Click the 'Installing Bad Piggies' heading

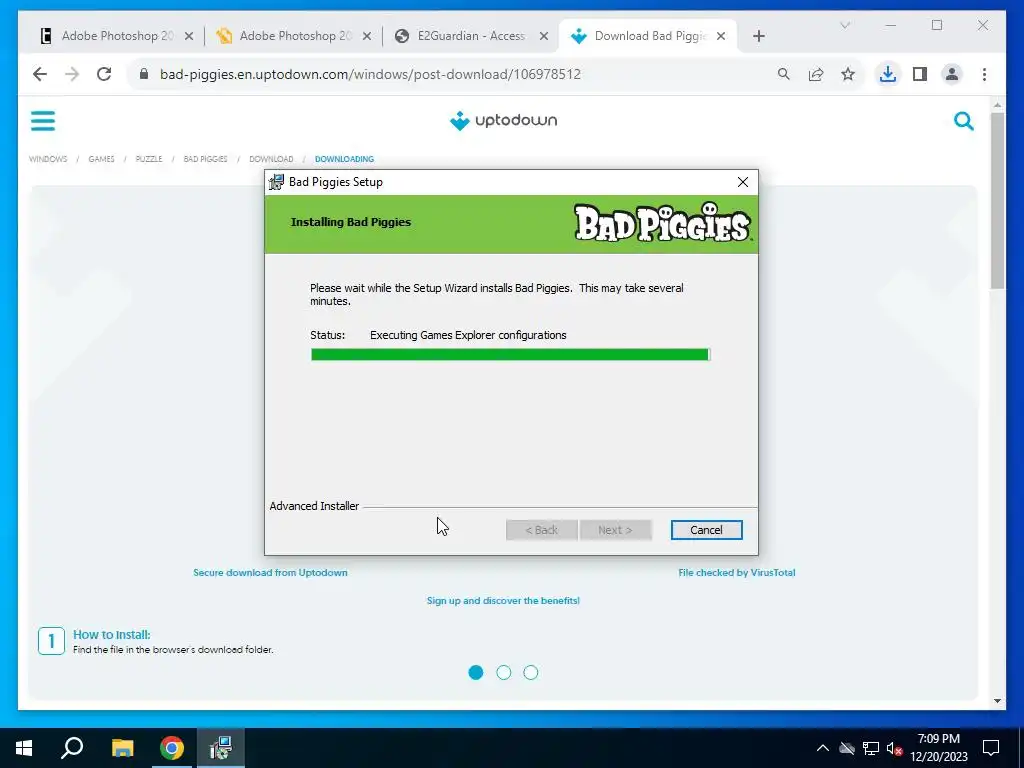pos(351,222)
